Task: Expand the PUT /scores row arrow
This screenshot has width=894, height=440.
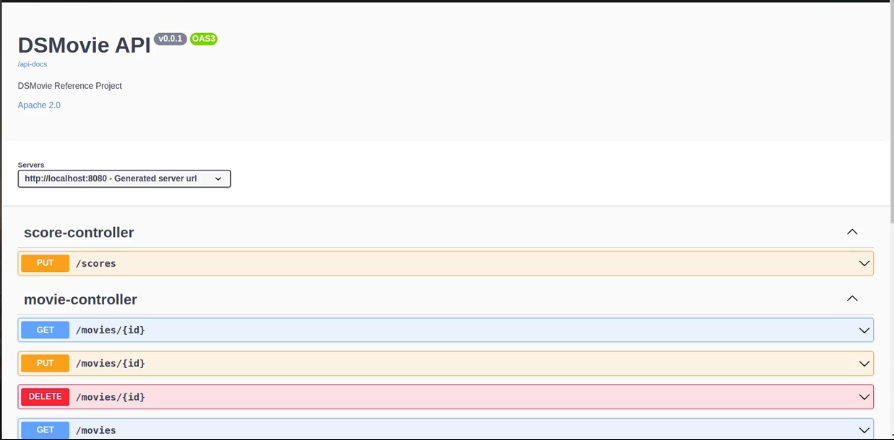Action: pyautogui.click(x=864, y=263)
